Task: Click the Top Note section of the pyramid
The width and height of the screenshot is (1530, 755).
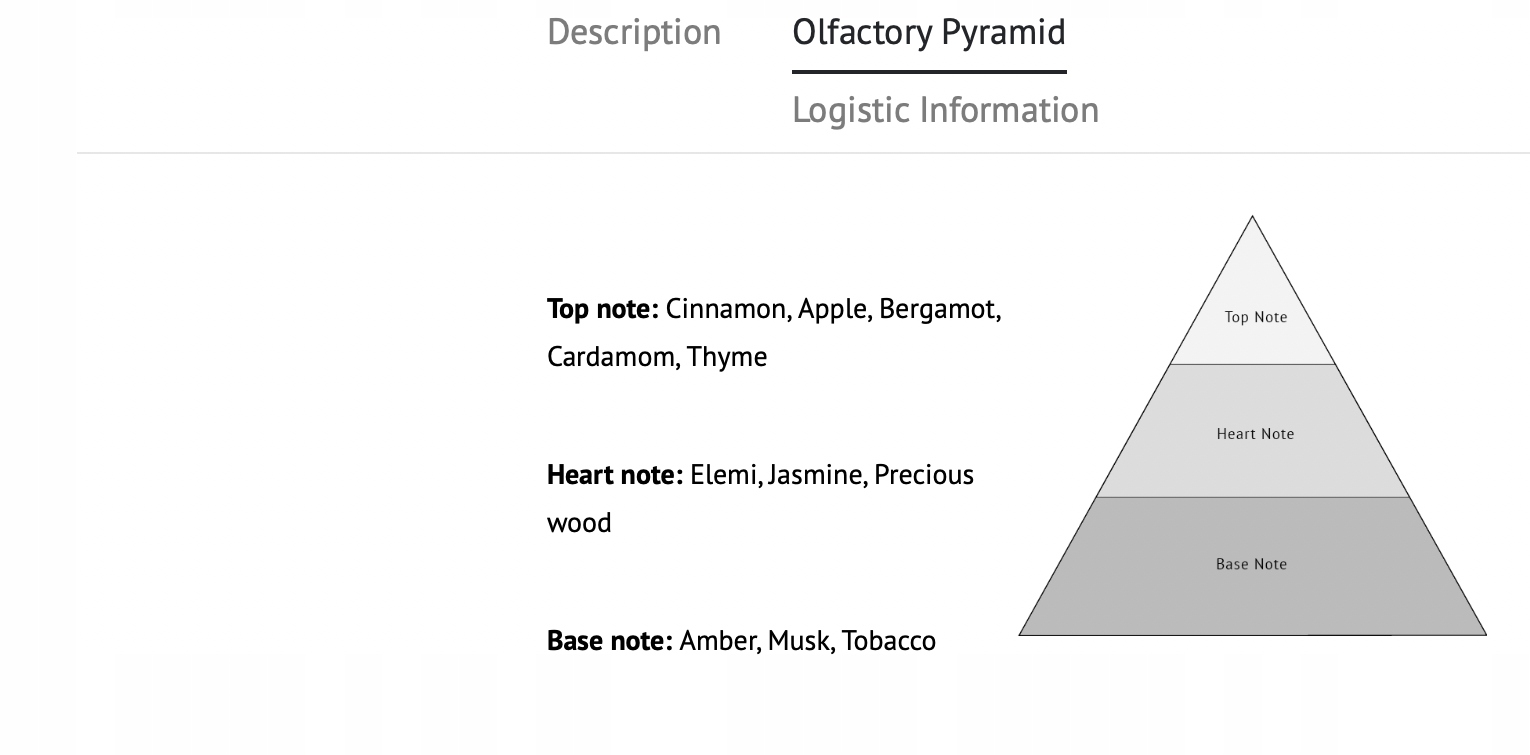Action: tap(1255, 317)
